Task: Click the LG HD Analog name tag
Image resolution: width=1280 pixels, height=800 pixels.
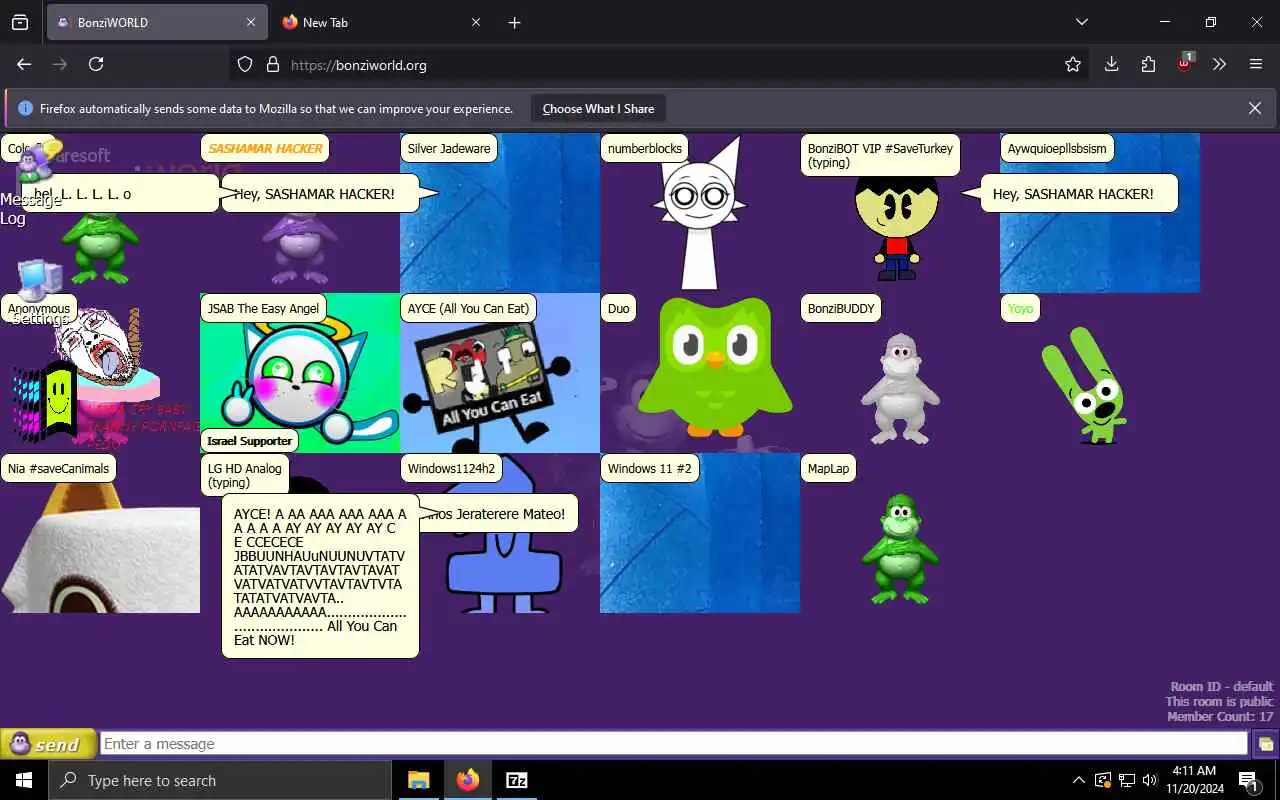Action: point(245,475)
